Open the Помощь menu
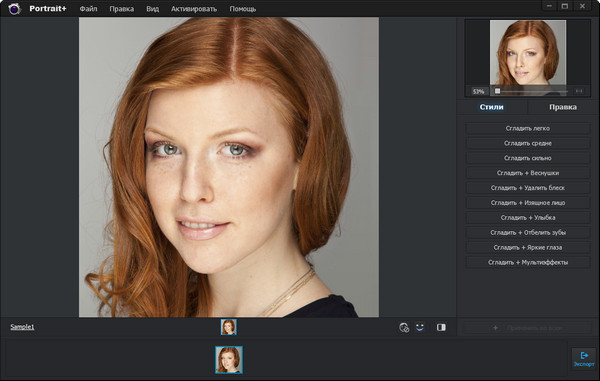 [x=243, y=9]
